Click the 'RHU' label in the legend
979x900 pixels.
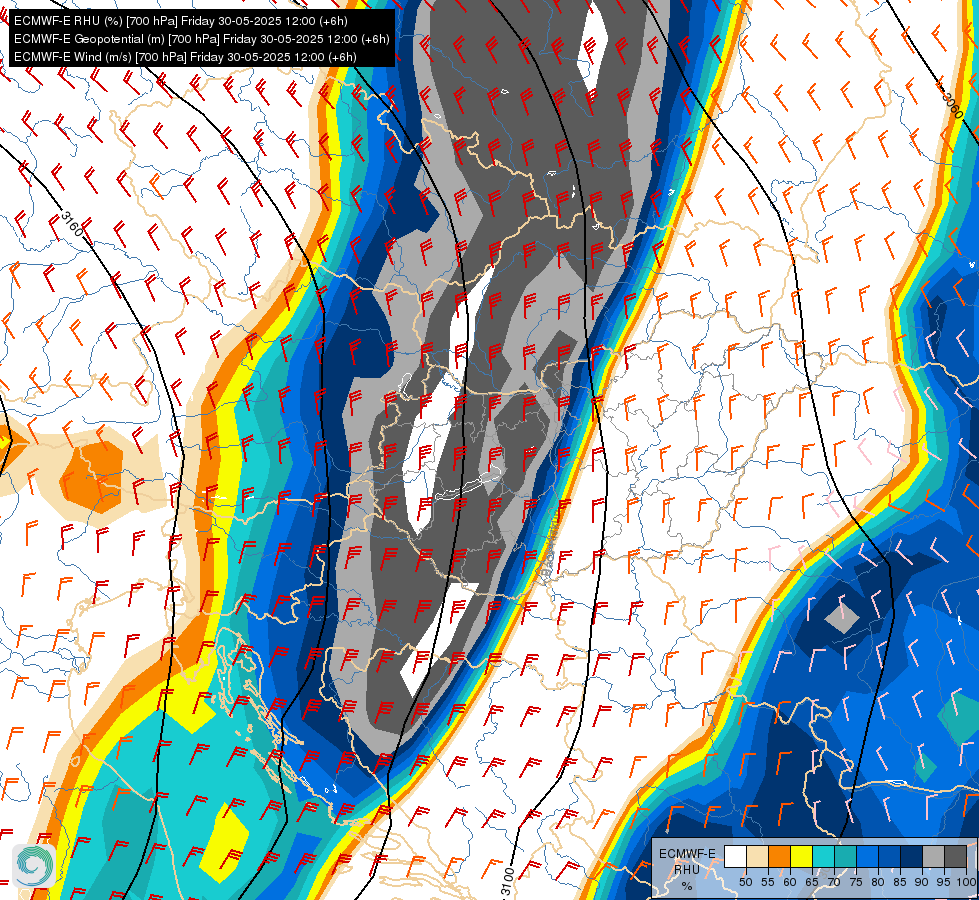coord(687,869)
